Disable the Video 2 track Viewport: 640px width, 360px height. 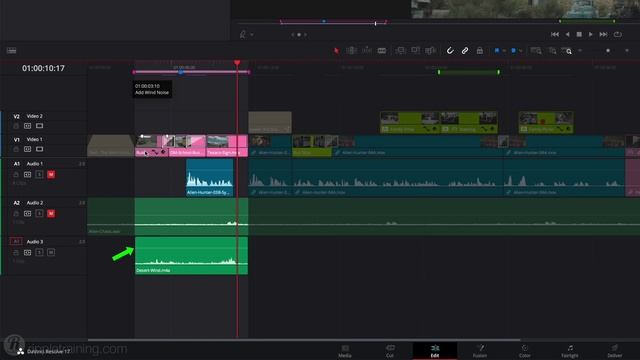pos(39,126)
